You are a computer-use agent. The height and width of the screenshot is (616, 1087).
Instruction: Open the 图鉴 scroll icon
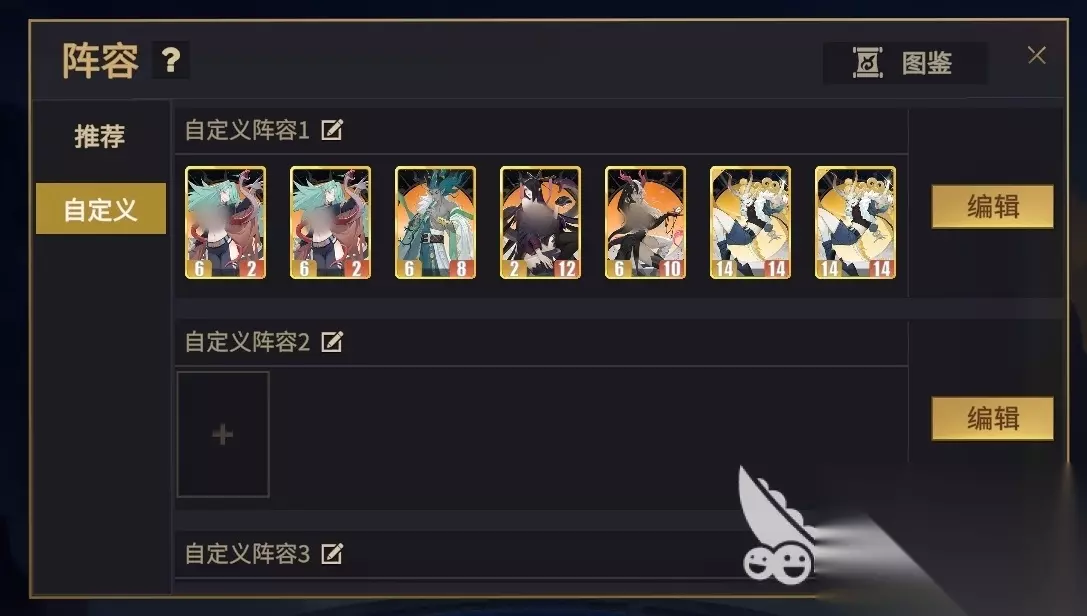point(867,62)
